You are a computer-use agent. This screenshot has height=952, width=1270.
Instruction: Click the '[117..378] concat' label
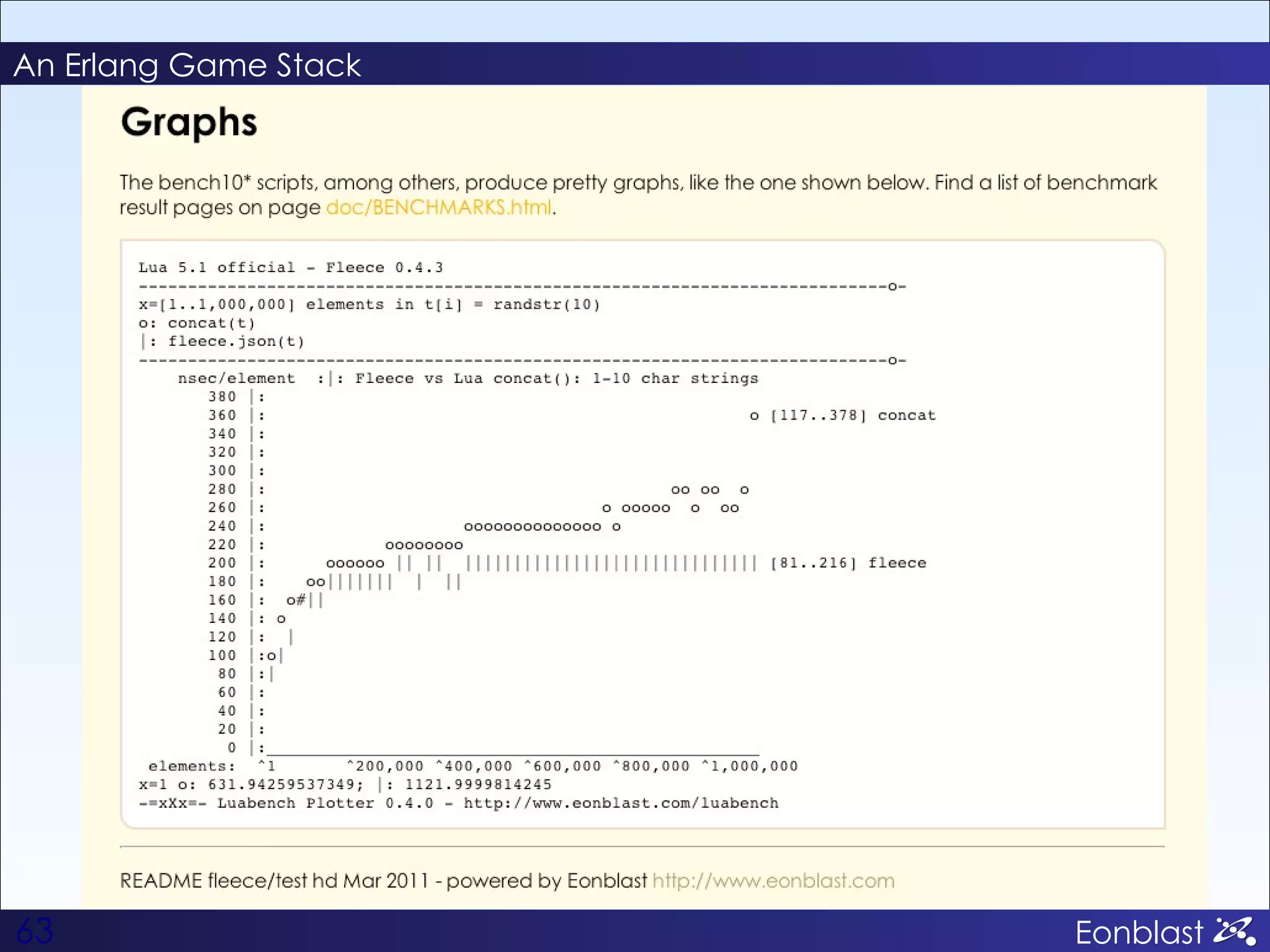click(853, 415)
